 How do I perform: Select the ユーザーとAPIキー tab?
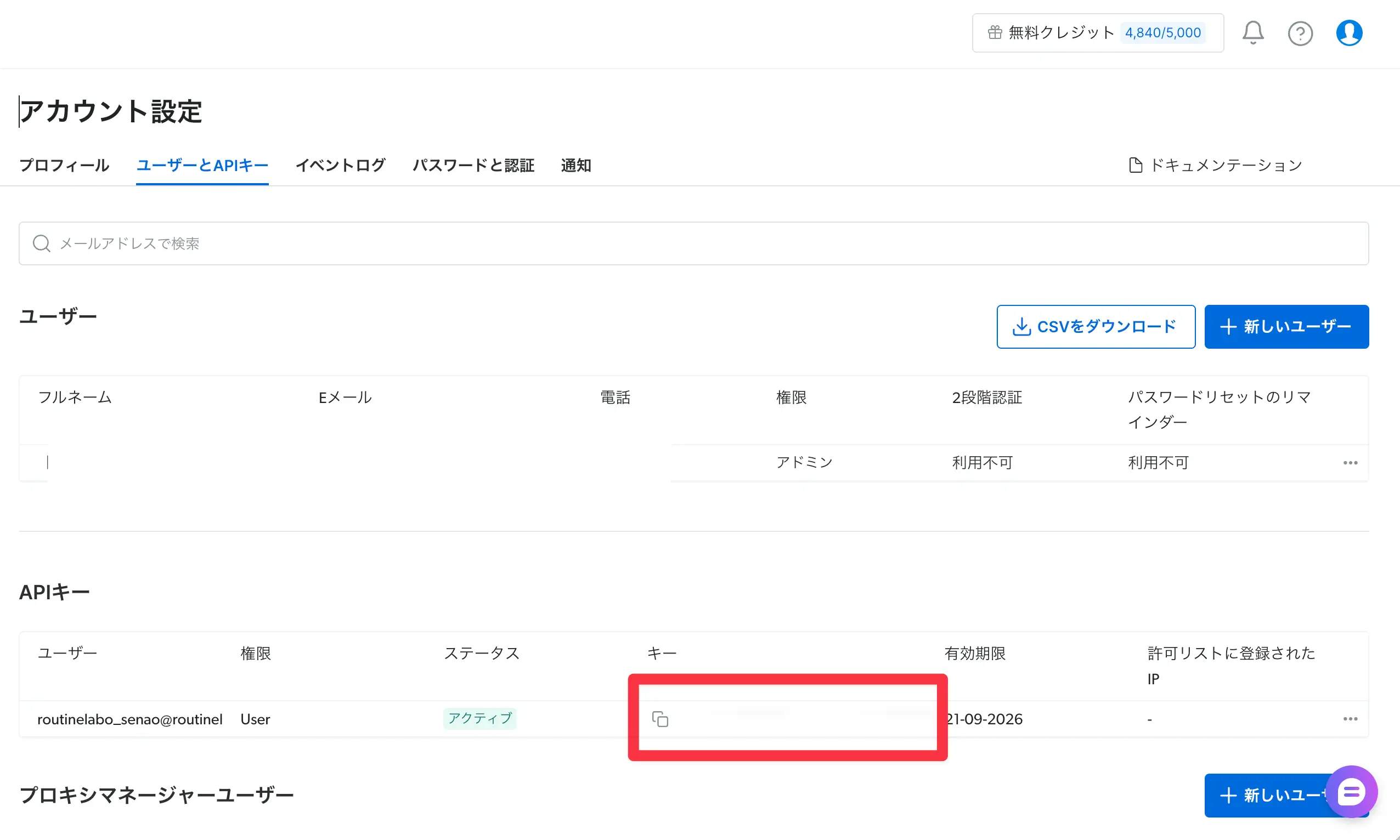point(202,165)
